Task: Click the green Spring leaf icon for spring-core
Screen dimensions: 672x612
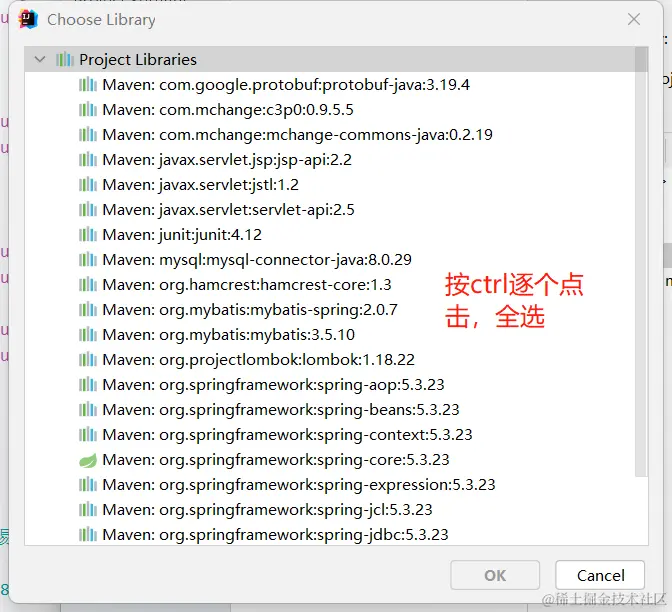Action: (x=88, y=460)
